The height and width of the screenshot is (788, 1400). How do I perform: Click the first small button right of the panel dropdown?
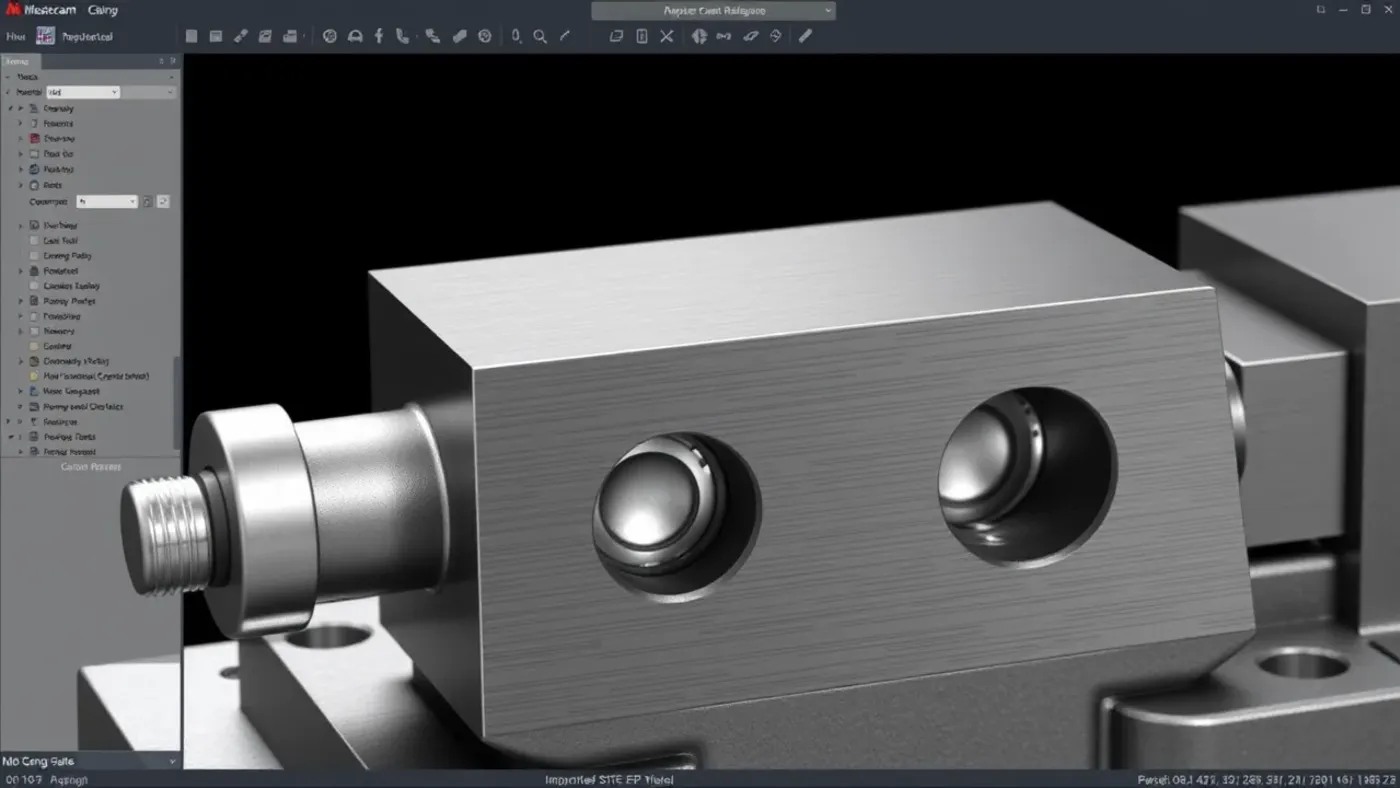(x=147, y=201)
